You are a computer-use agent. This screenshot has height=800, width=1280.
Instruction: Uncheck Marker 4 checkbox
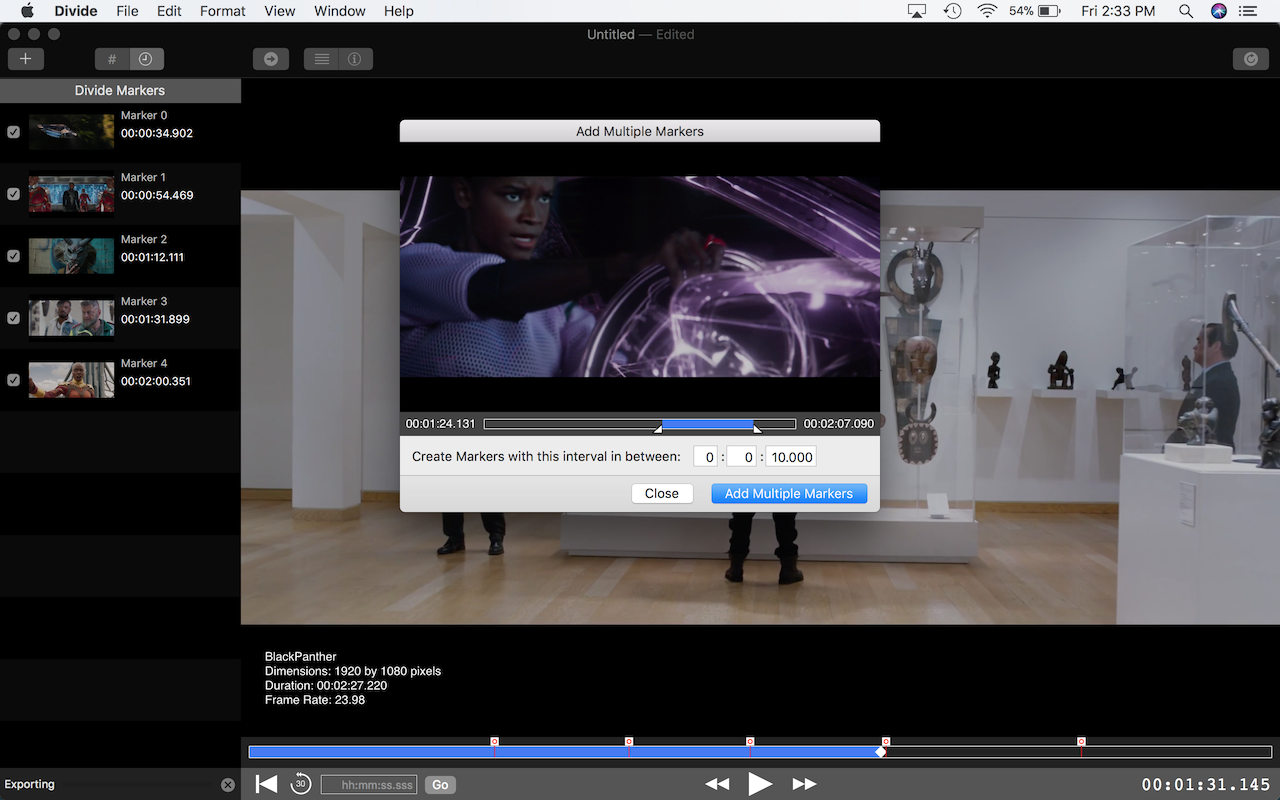pyautogui.click(x=13, y=380)
